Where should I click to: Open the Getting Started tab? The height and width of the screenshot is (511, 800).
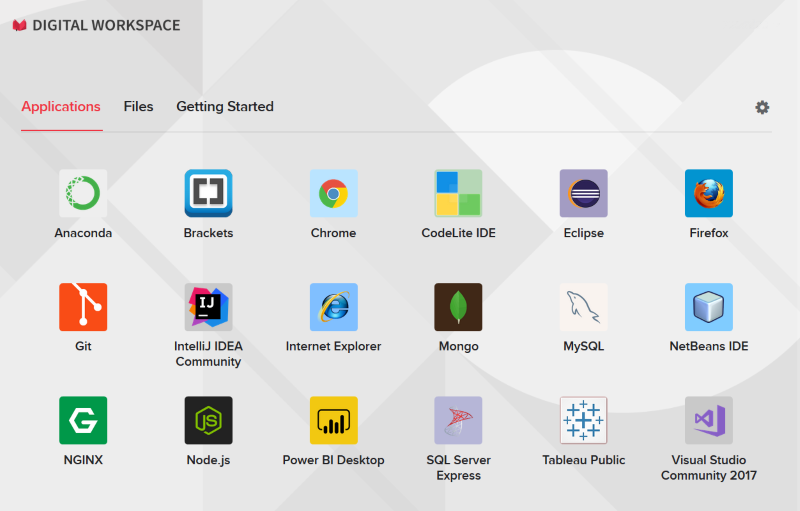(225, 107)
